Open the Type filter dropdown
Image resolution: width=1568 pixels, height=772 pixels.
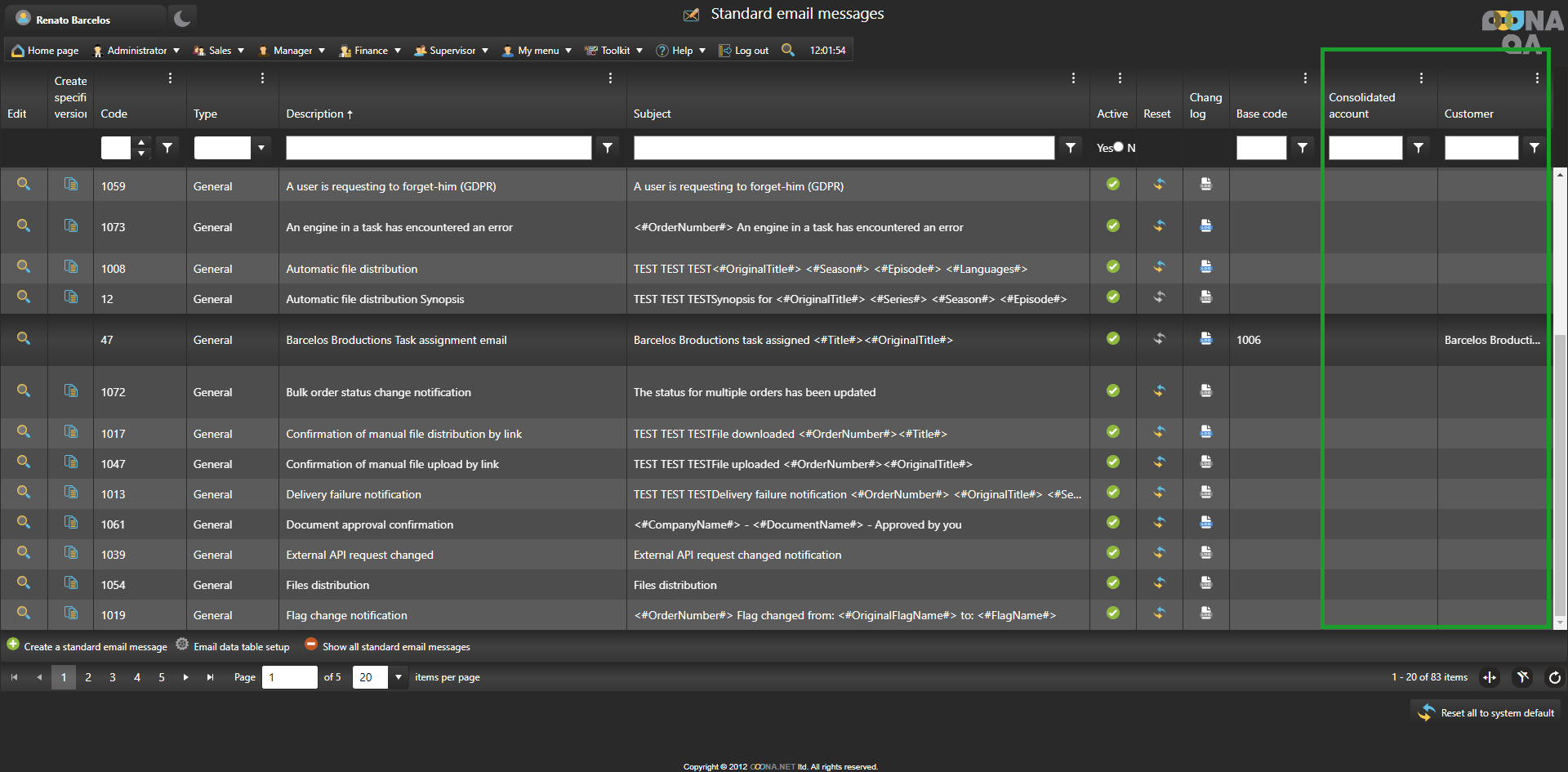pyautogui.click(x=261, y=148)
